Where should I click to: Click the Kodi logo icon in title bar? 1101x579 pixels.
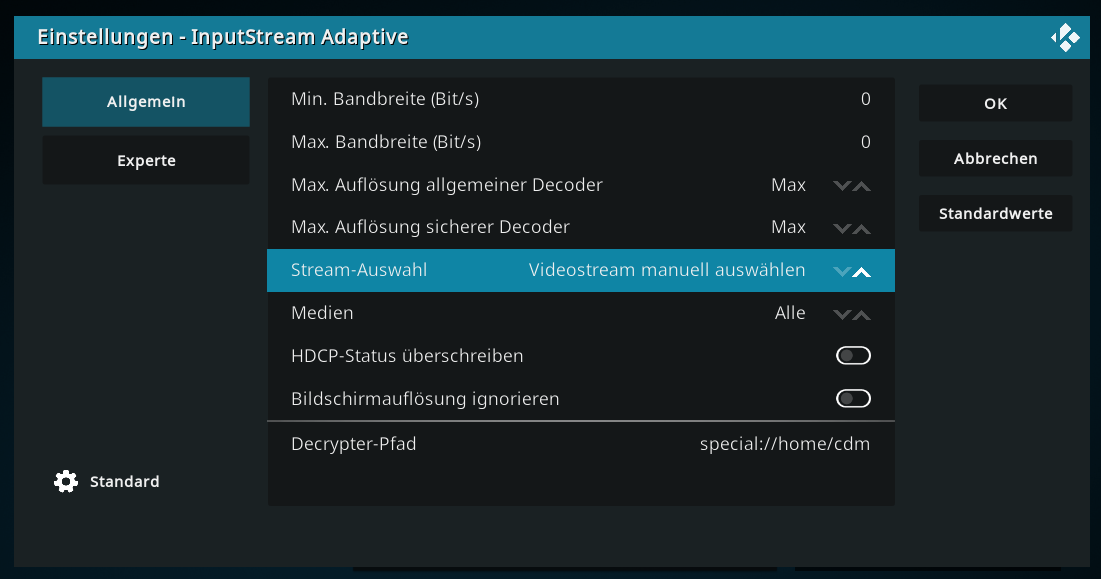(1064, 37)
